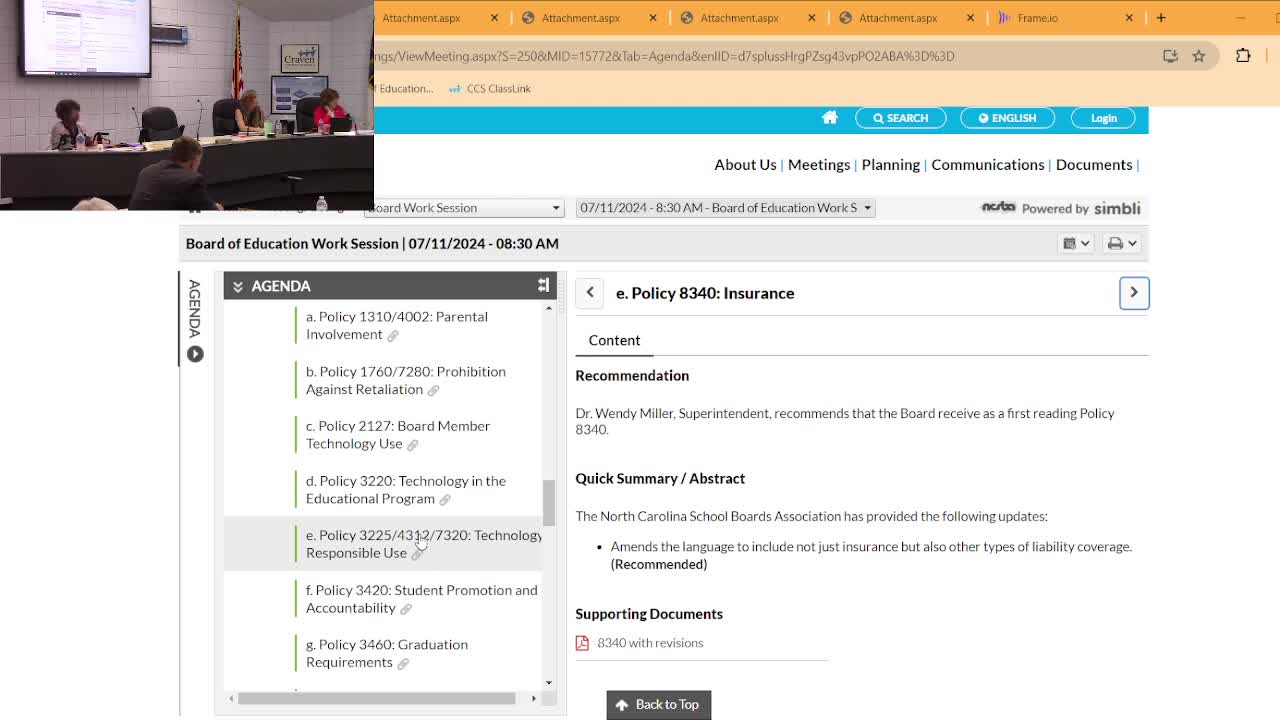Open browser extensions puzzle icon
1280x720 pixels.
[1243, 56]
